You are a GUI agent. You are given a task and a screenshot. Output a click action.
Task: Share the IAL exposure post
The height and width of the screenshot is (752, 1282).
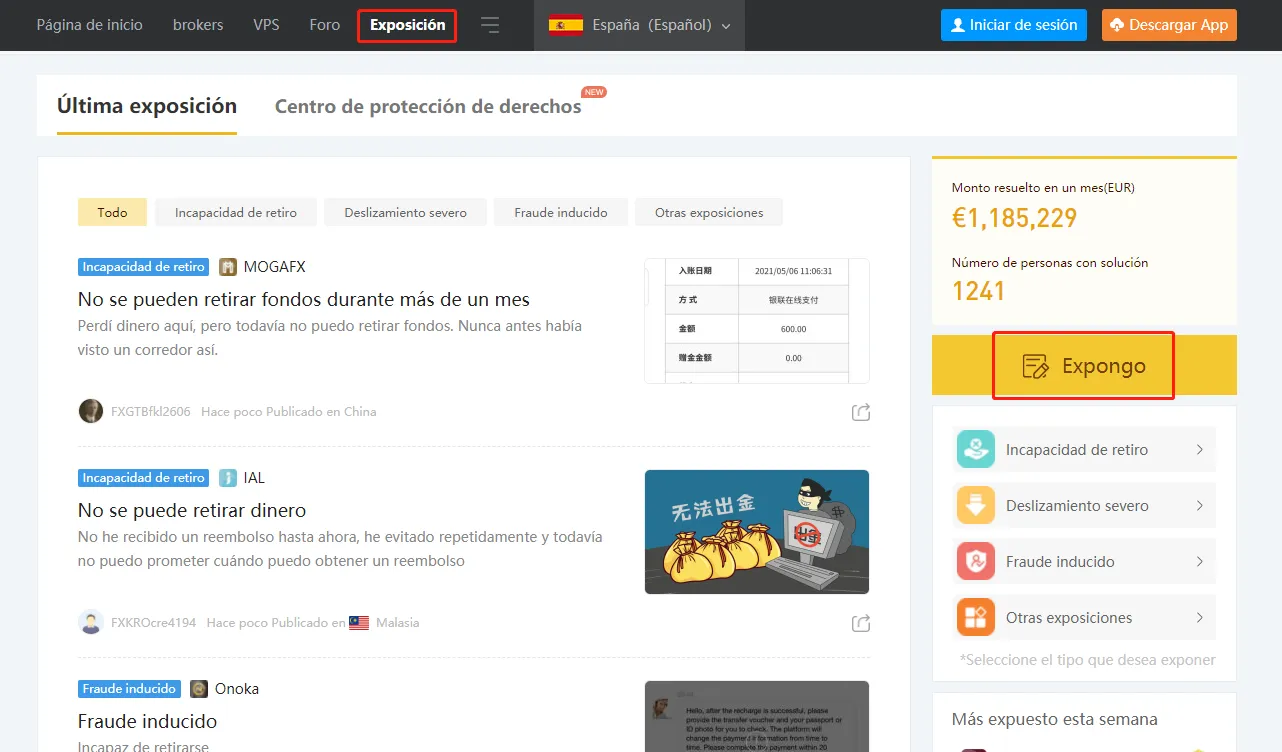(860, 623)
